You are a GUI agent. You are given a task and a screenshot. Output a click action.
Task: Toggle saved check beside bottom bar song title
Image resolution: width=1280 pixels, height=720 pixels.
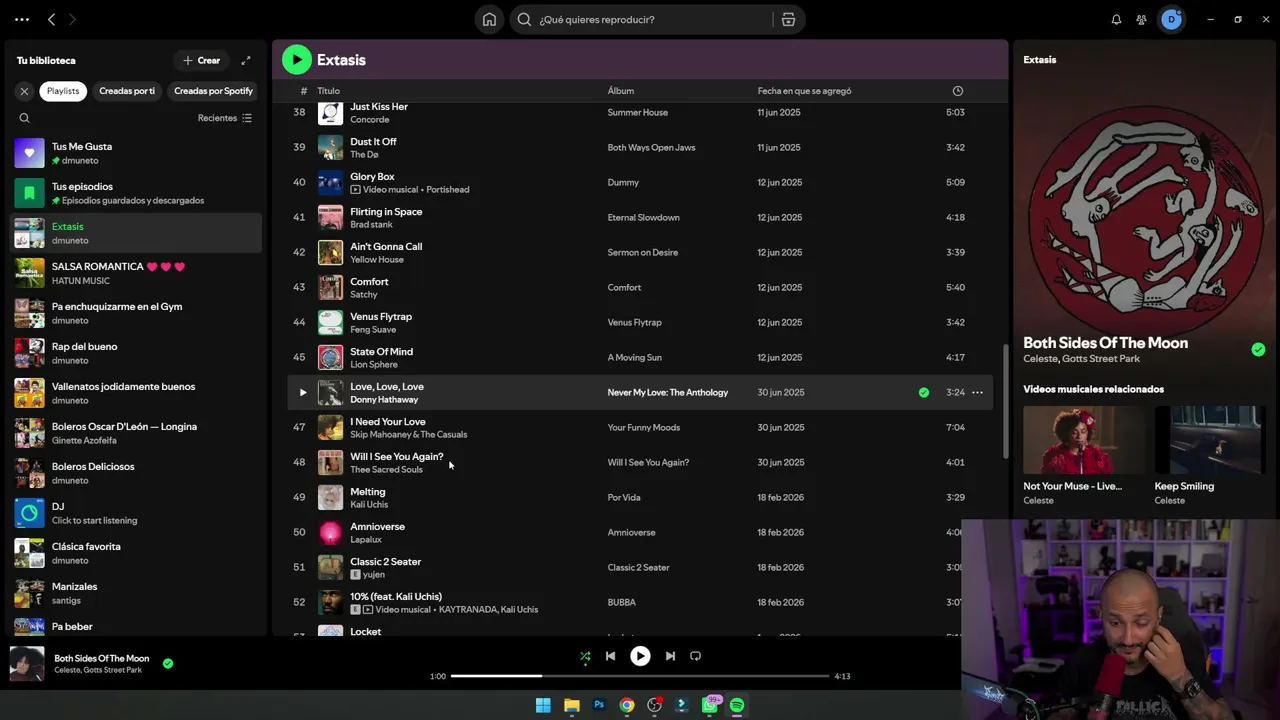[168, 663]
